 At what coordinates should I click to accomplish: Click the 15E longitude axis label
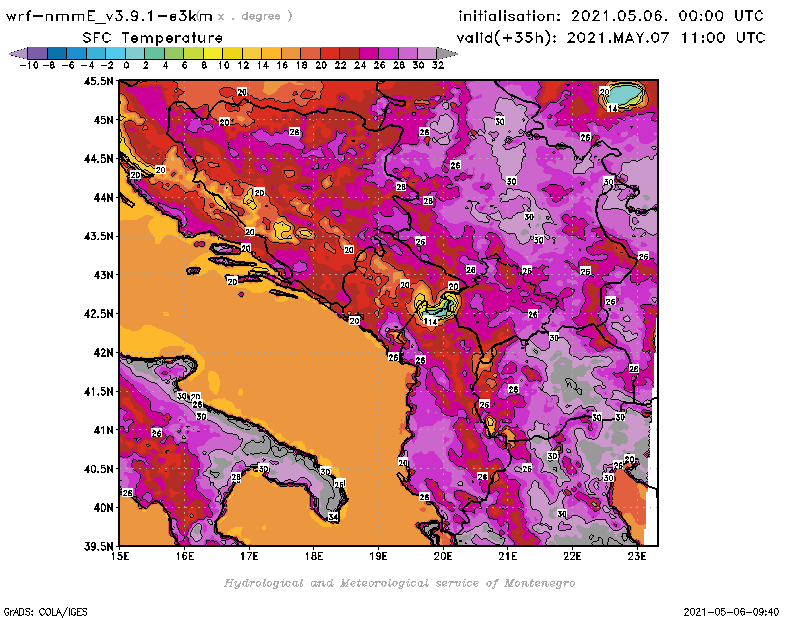click(x=120, y=555)
